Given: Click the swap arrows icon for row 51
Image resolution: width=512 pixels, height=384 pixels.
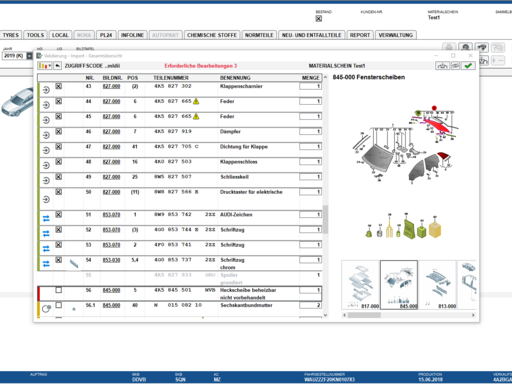Looking at the screenshot, I should (x=46, y=219).
